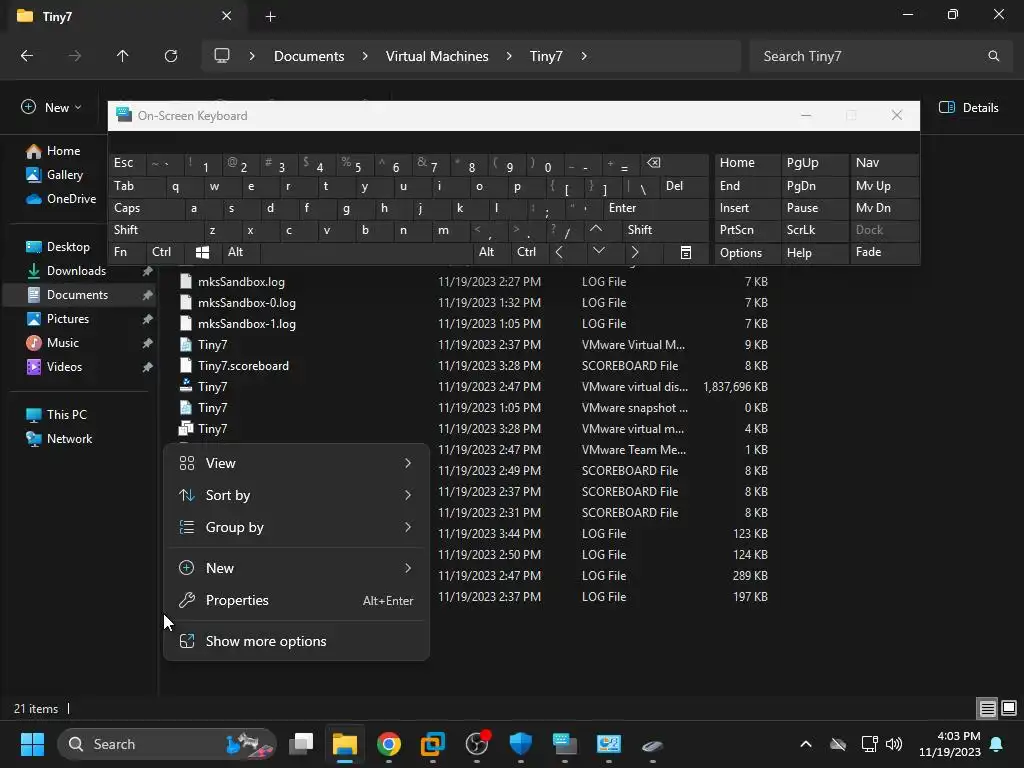Open Google Chrome from taskbar
This screenshot has height=768, width=1024.
tap(389, 744)
